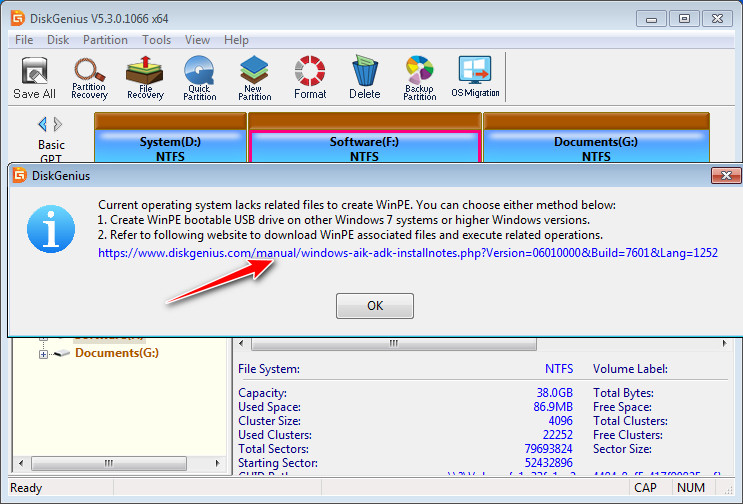Screen dimensions: 743x504
Task: Open the Partition Recovery tool
Action: (89, 78)
